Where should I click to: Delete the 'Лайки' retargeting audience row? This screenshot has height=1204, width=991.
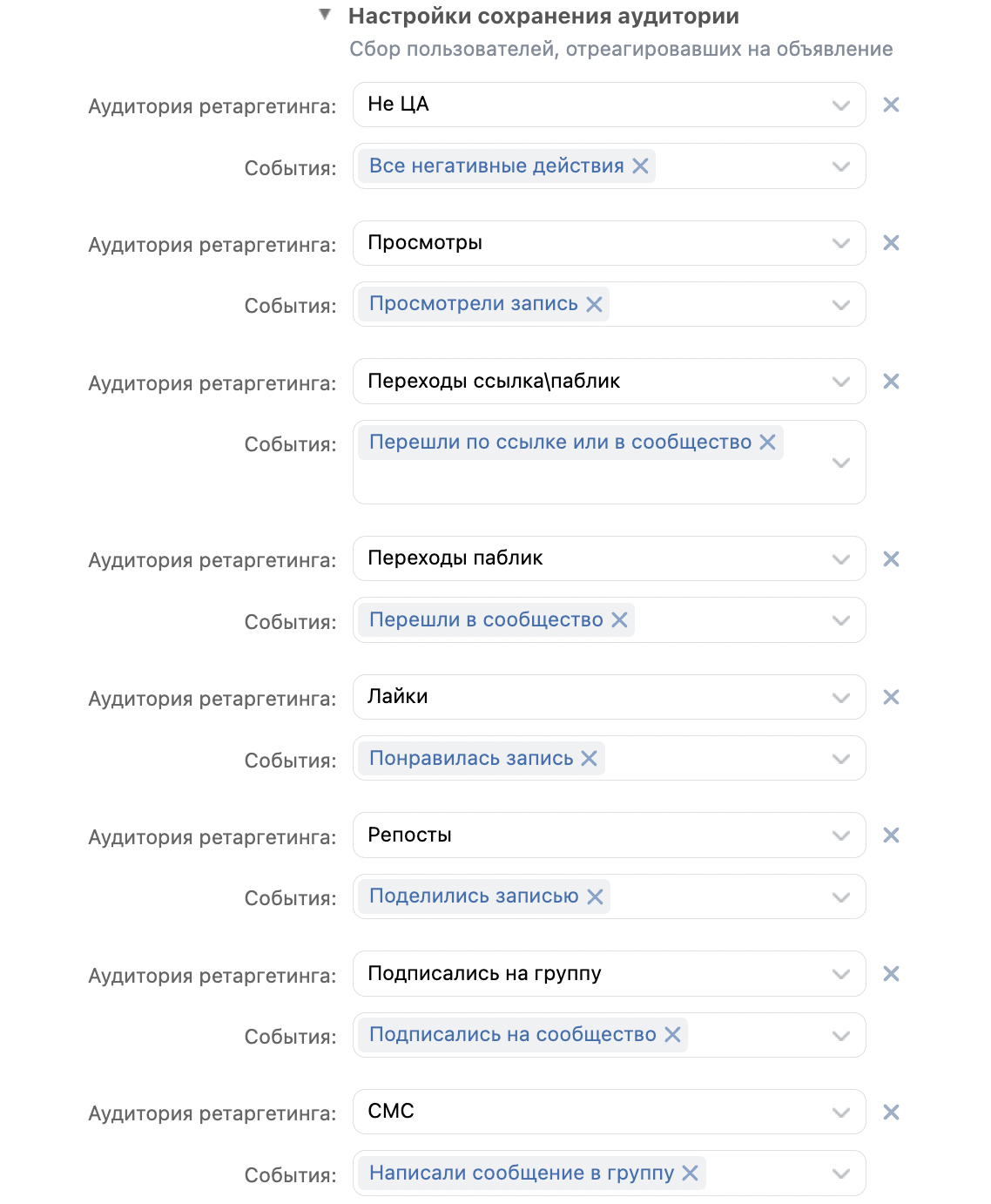(x=891, y=697)
